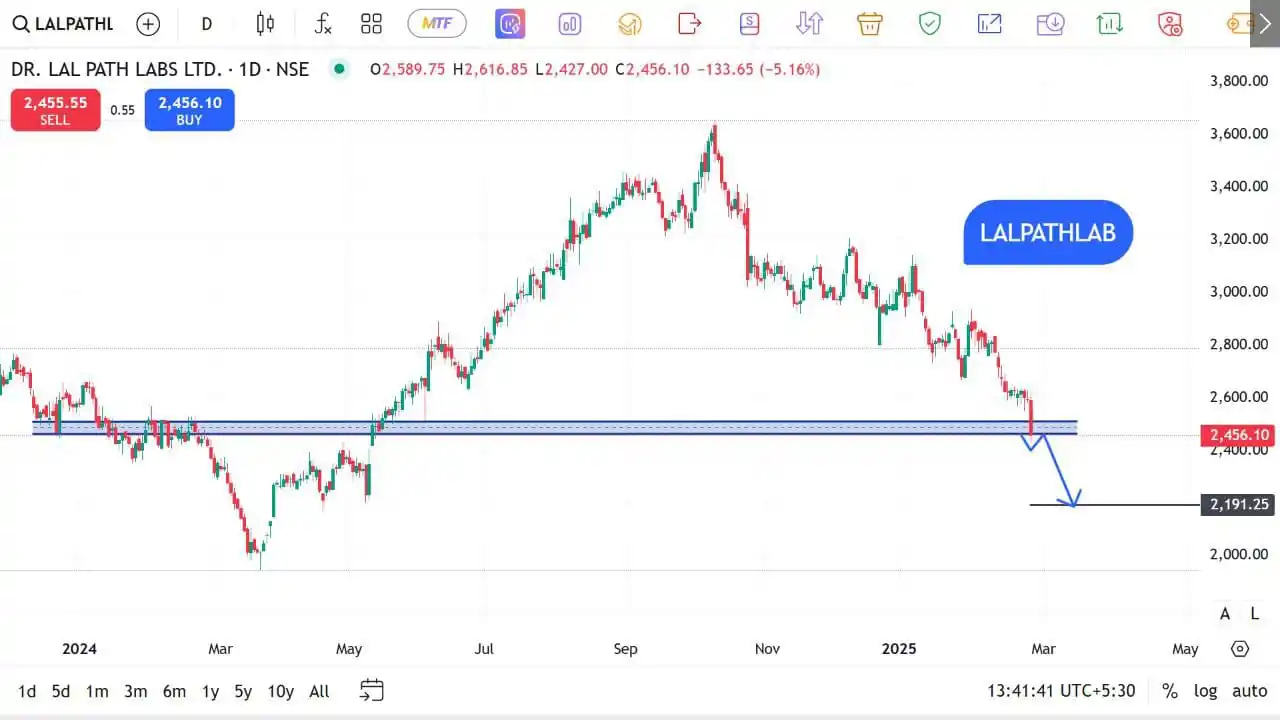
Task: Click the purple S square toolbar icon
Action: (750, 24)
